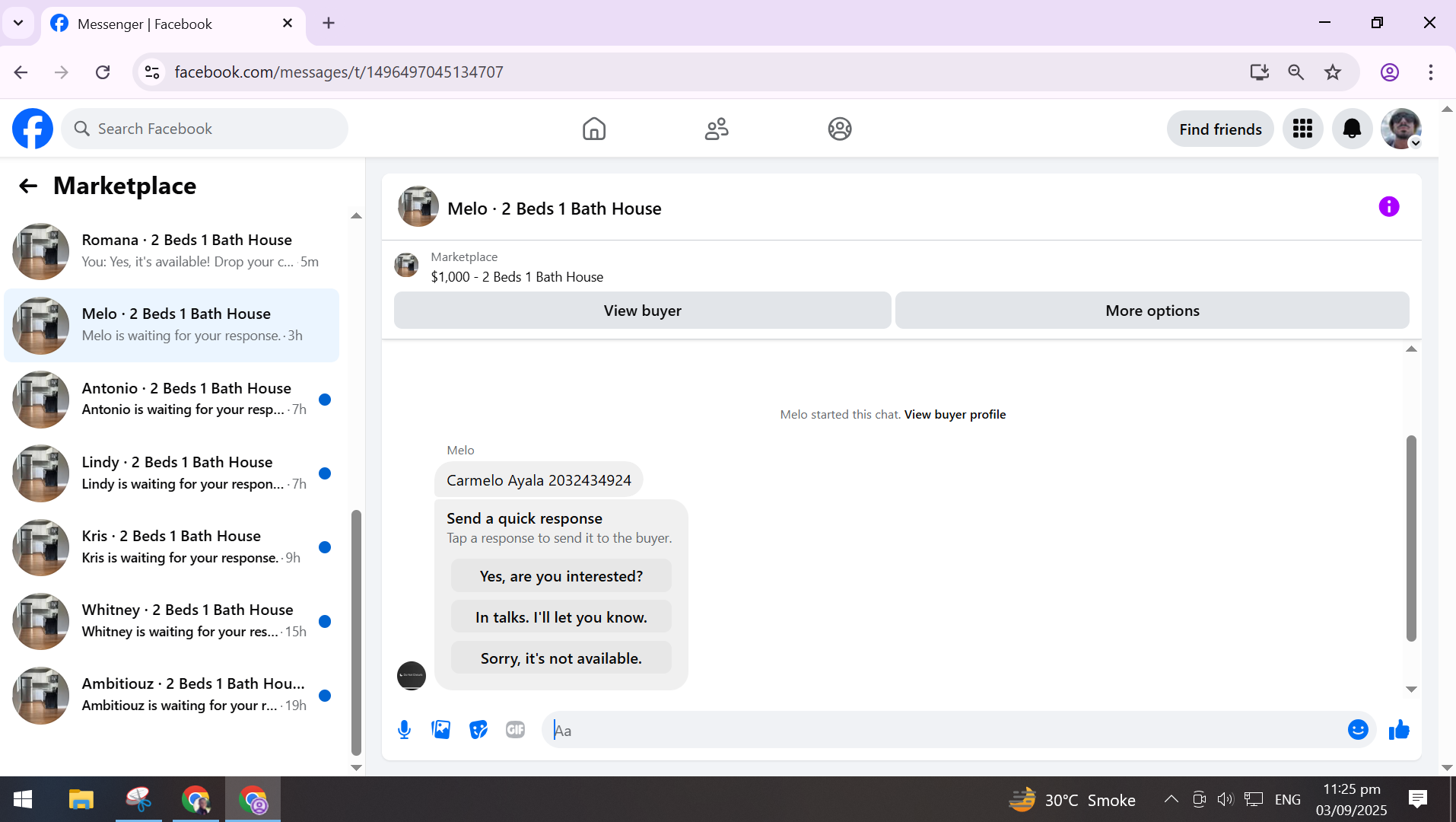Go to the Home feed icon
The width and height of the screenshot is (1456, 822).
pos(594,129)
